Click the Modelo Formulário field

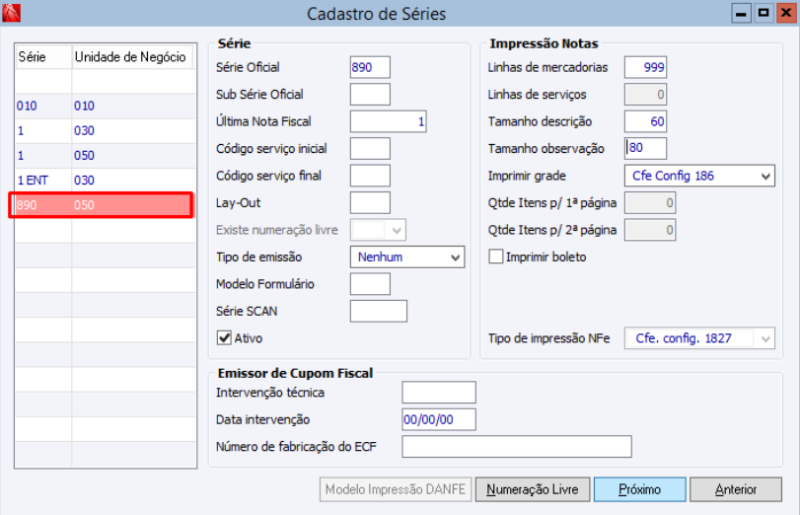pos(370,284)
